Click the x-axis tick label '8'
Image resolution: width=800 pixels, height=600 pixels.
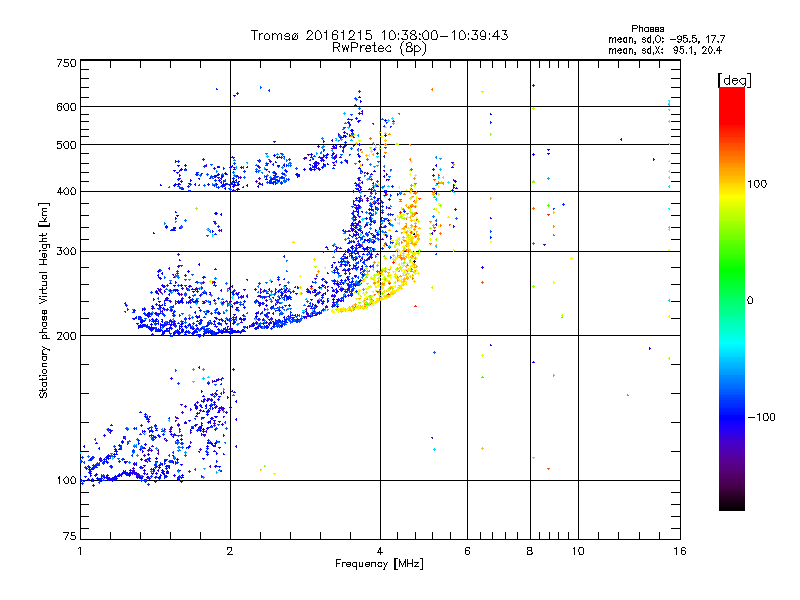tap(530, 551)
